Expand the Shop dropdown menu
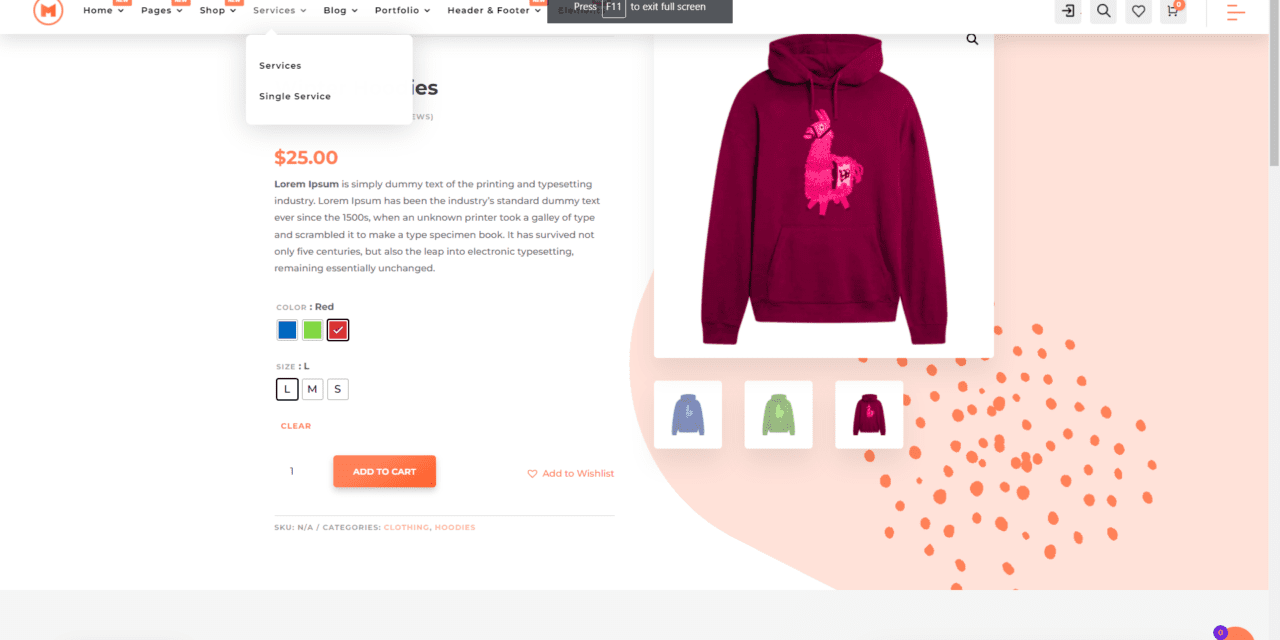This screenshot has height=640, width=1280. tap(218, 10)
